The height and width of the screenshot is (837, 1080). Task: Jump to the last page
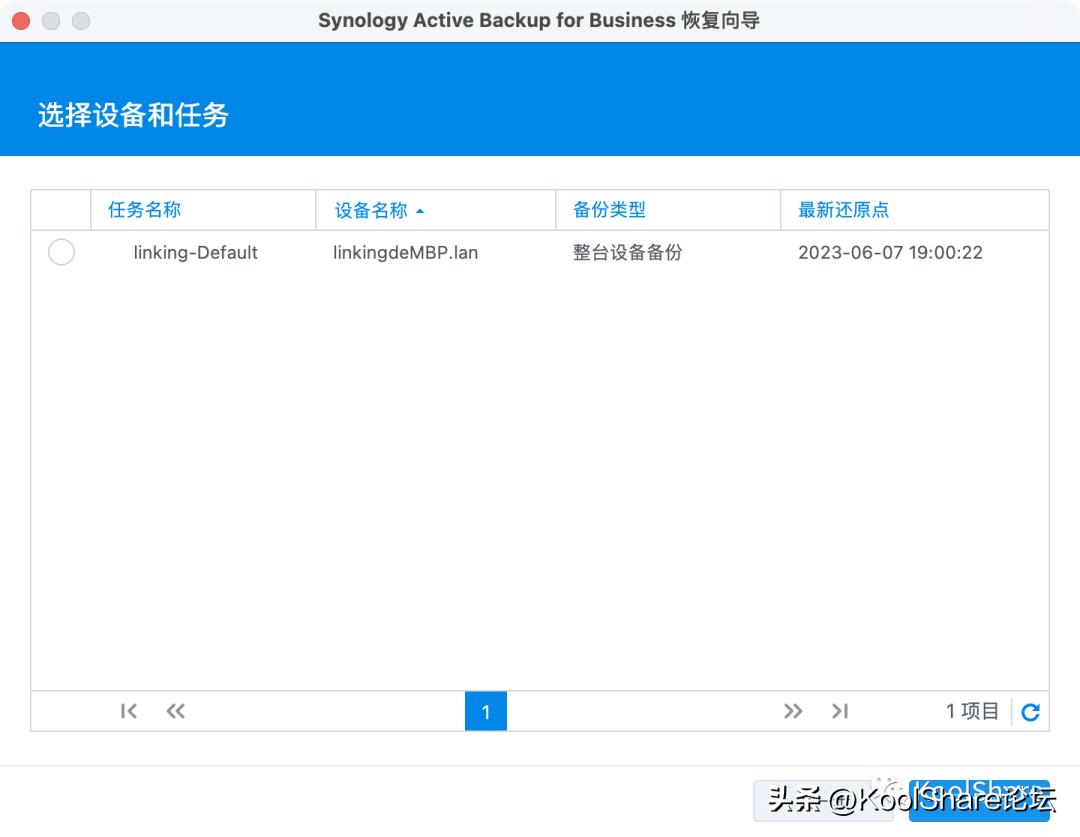[x=840, y=711]
